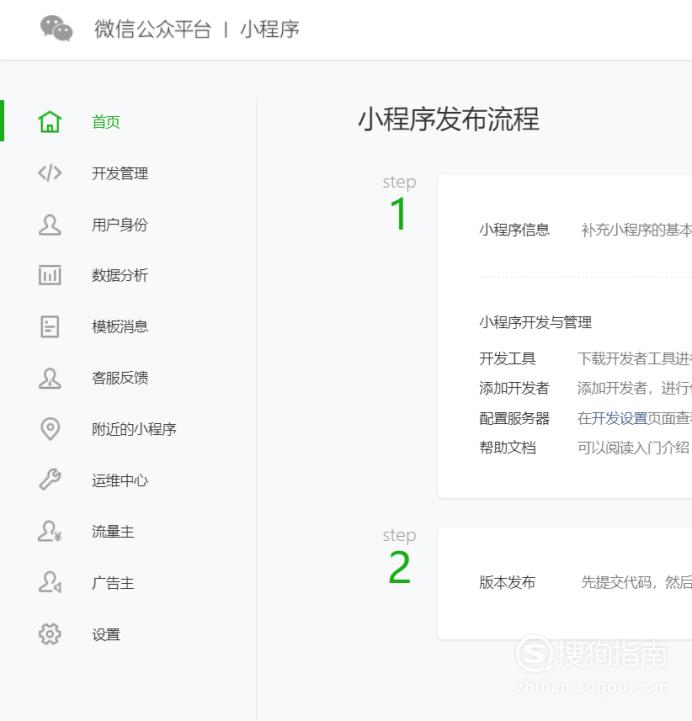Select 广告主 menu item
This screenshot has width=692, height=721.
pos(113,583)
